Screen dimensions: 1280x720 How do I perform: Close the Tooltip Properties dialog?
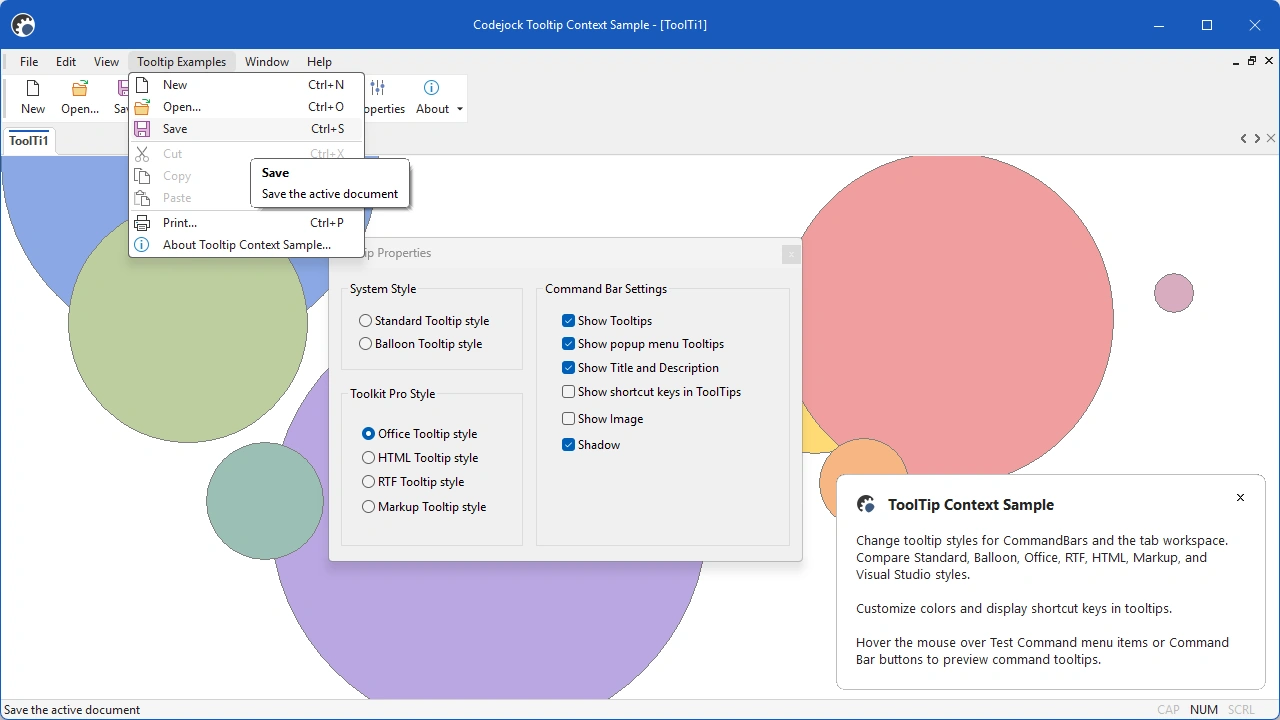[791, 254]
